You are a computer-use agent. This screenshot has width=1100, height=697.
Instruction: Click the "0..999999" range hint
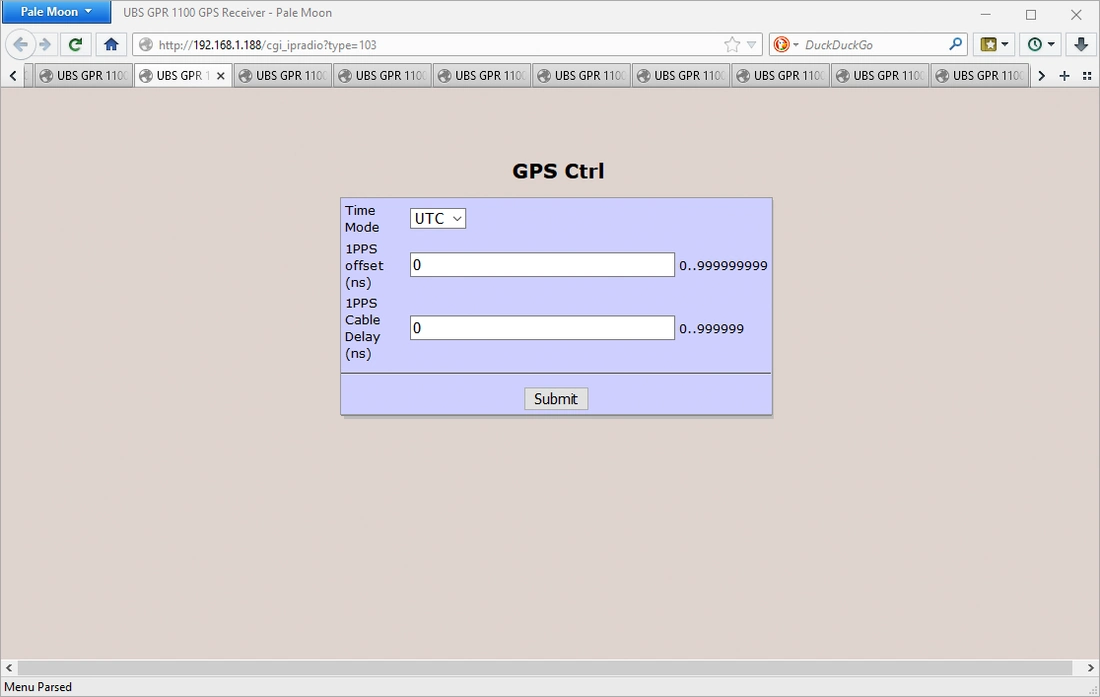[711, 329]
